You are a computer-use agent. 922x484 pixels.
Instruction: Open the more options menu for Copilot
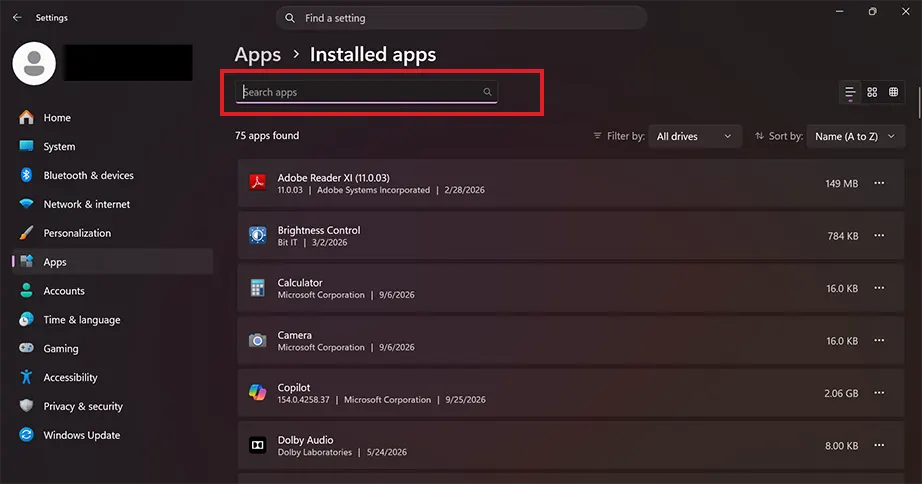click(x=878, y=392)
